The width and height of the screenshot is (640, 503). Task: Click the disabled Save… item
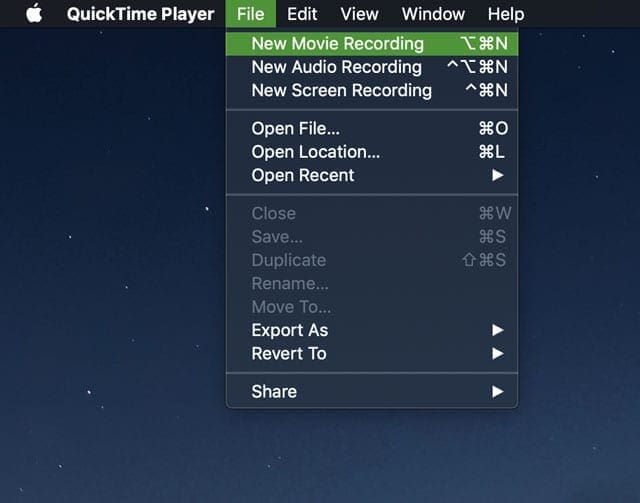372,237
